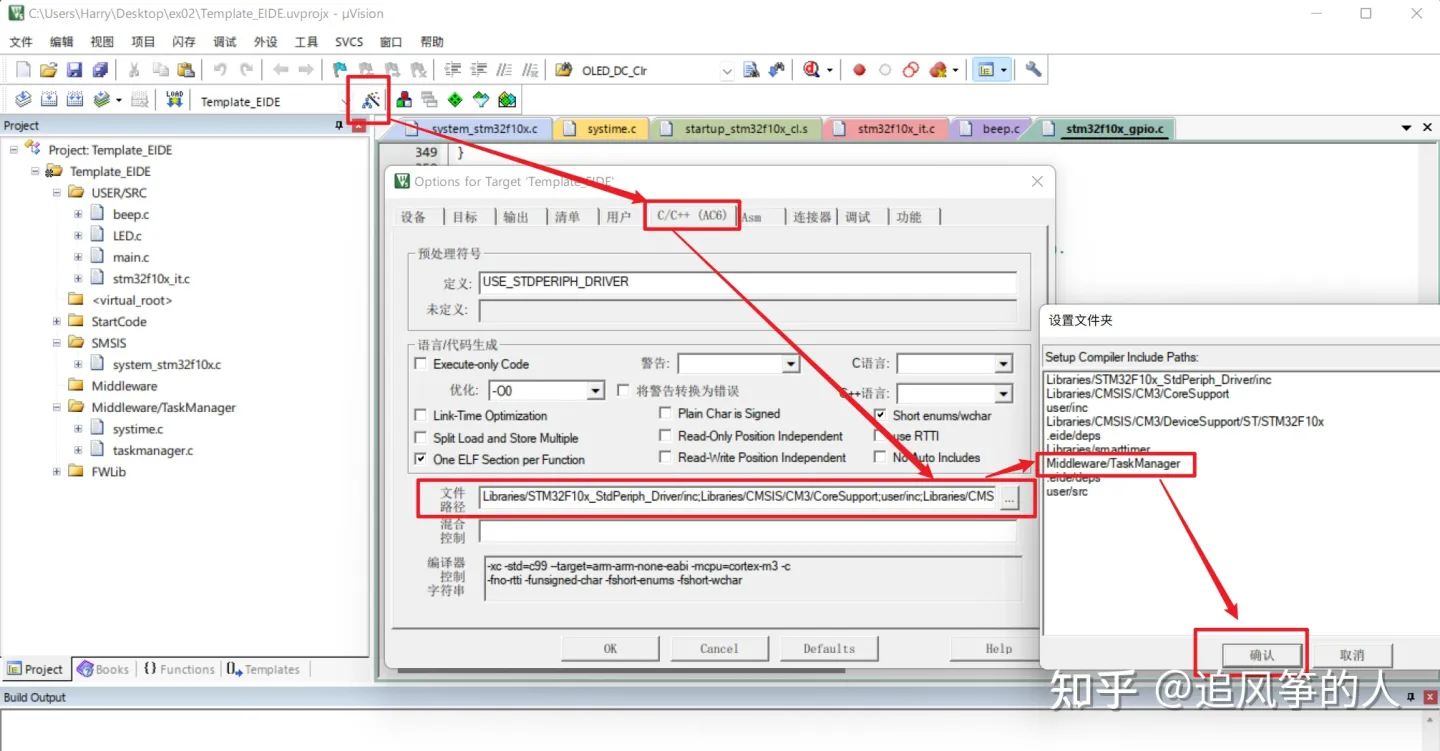Viewport: 1440px width, 751px height.
Task: Switch to 目标 tab in options
Action: coord(465,217)
